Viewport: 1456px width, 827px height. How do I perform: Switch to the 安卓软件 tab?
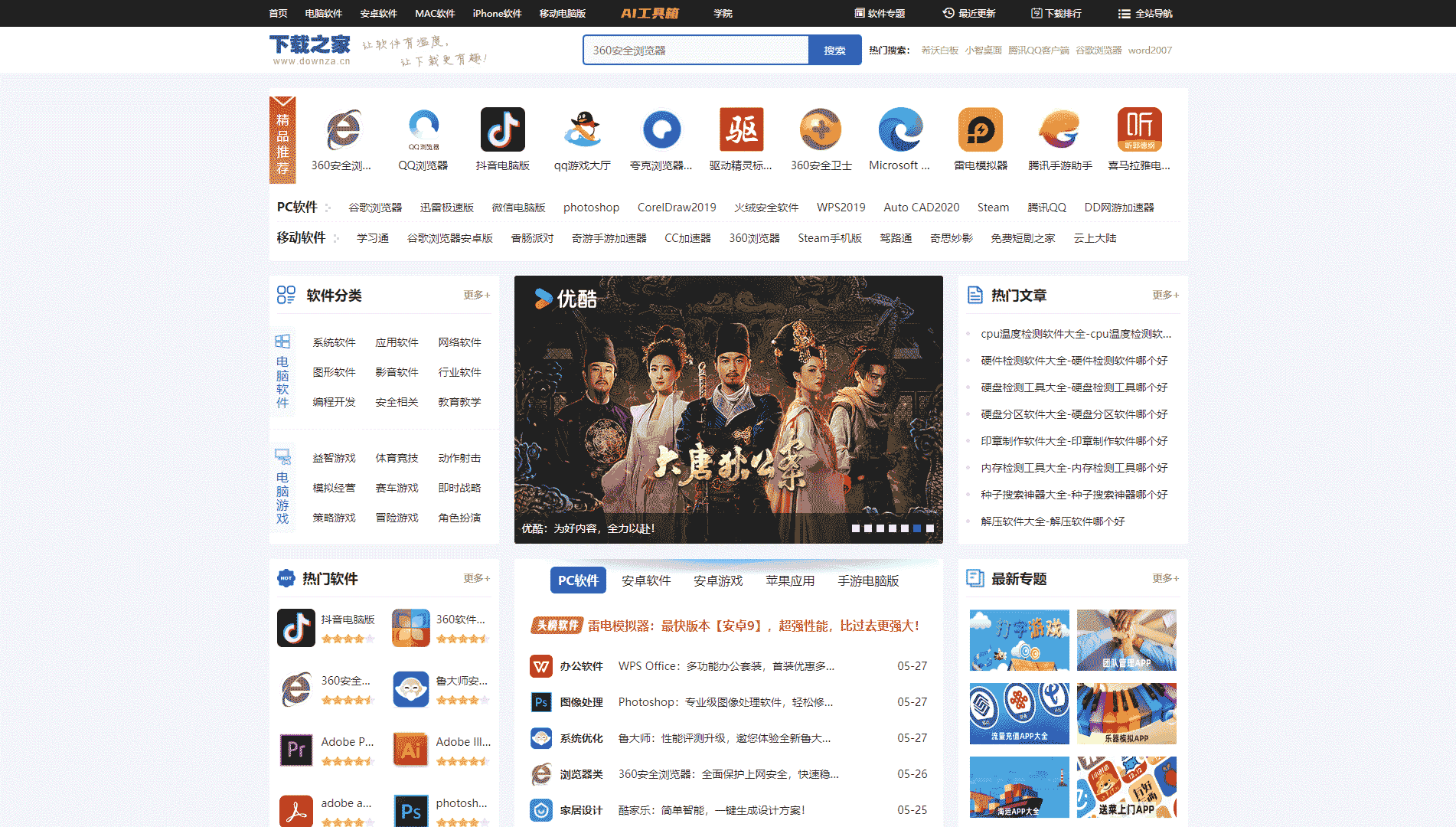(x=646, y=580)
